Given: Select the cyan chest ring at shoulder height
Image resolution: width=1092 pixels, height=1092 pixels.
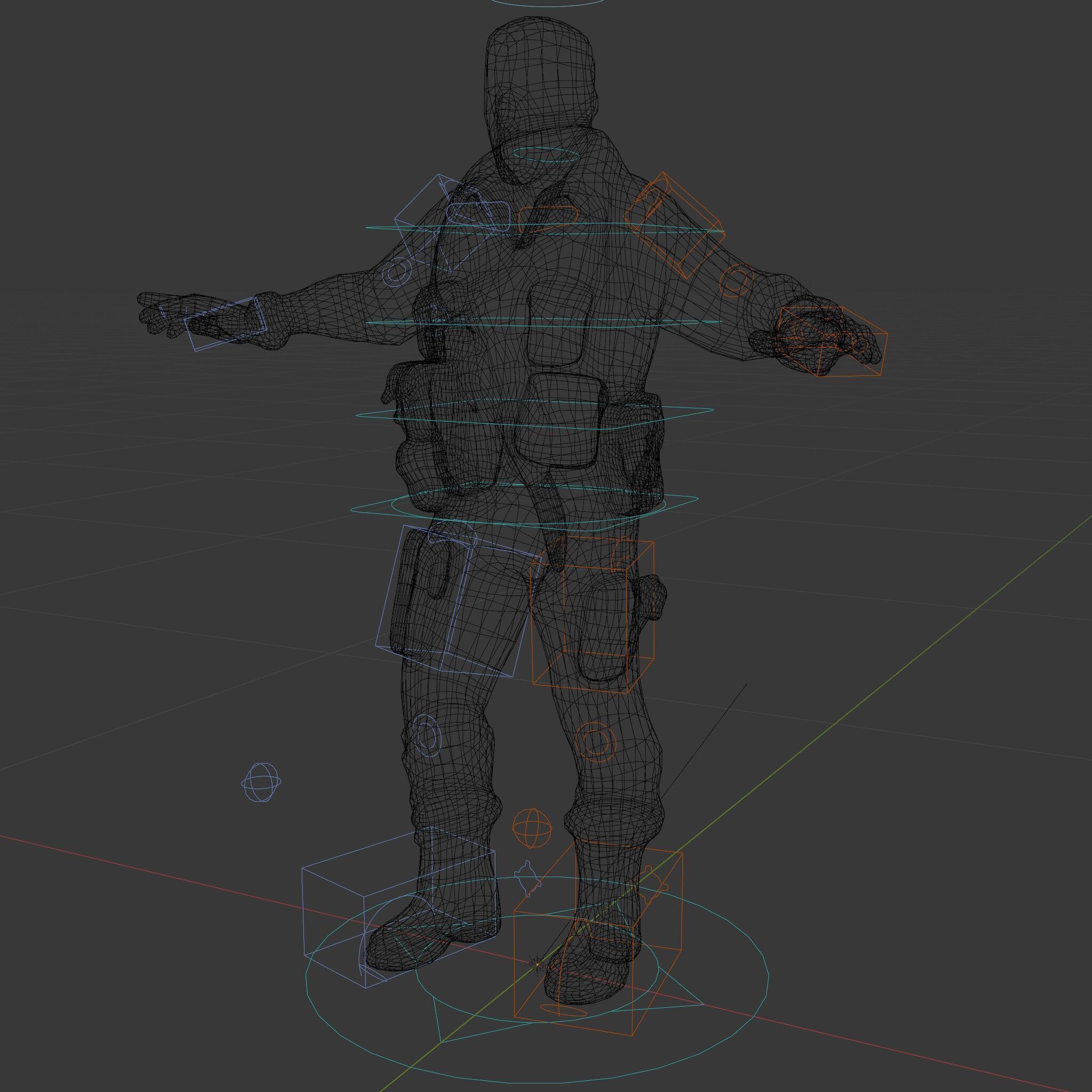Looking at the screenshot, I should 545,228.
